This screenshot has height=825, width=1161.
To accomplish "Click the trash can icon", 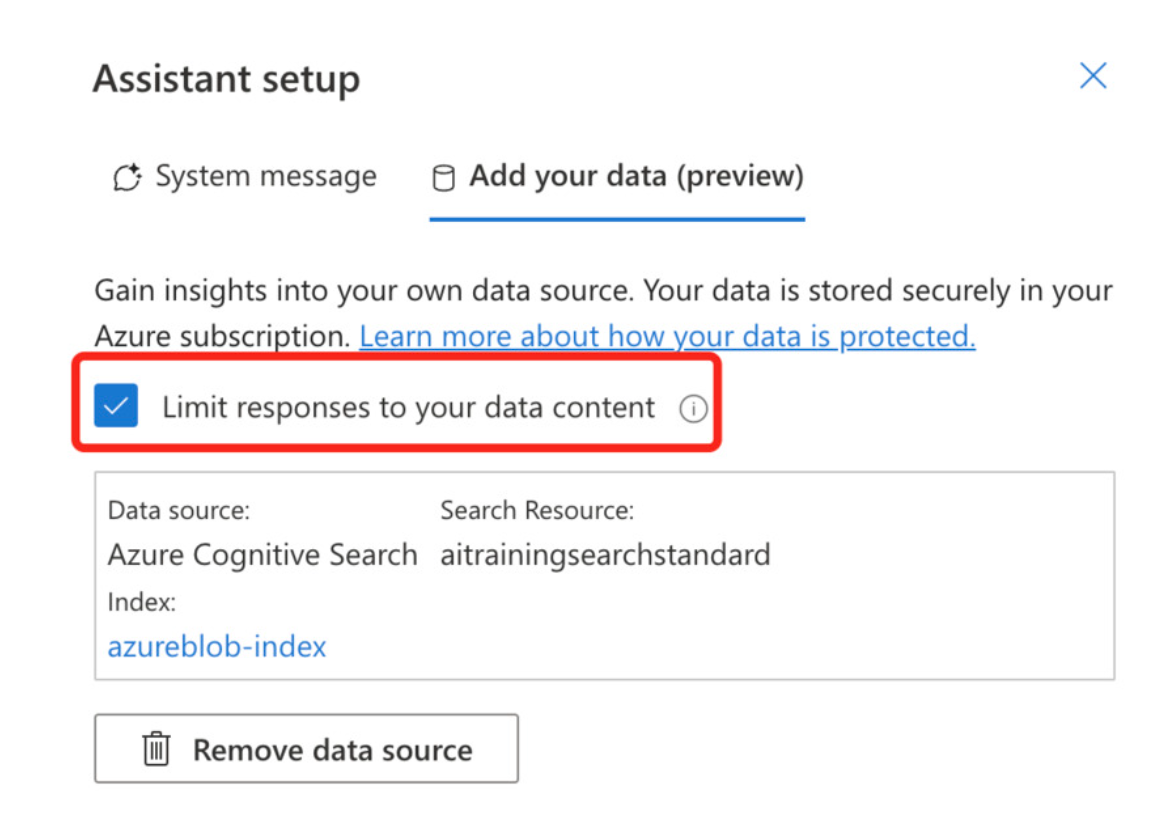I will [156, 749].
